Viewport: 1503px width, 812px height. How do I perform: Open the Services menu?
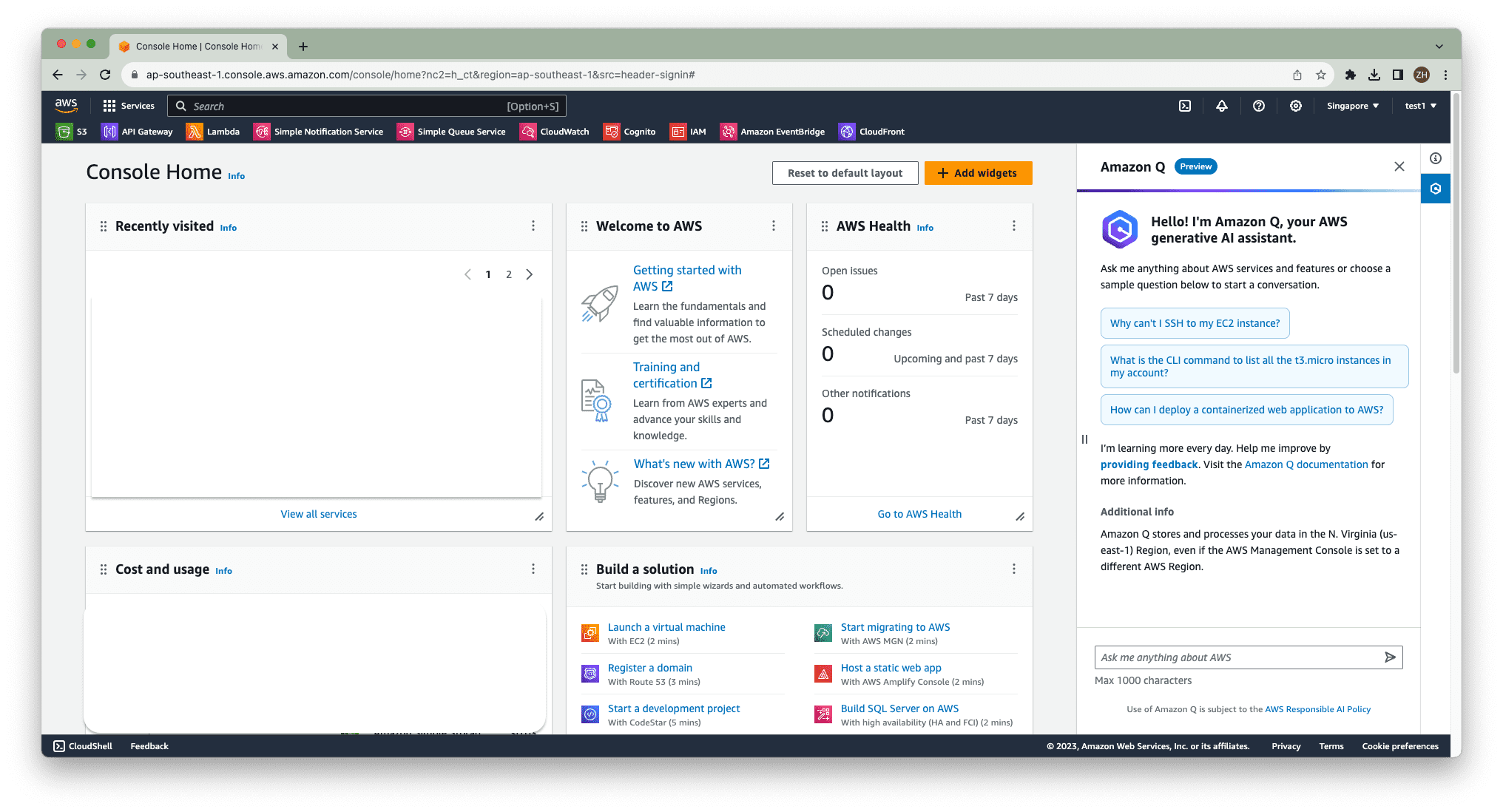tap(129, 106)
